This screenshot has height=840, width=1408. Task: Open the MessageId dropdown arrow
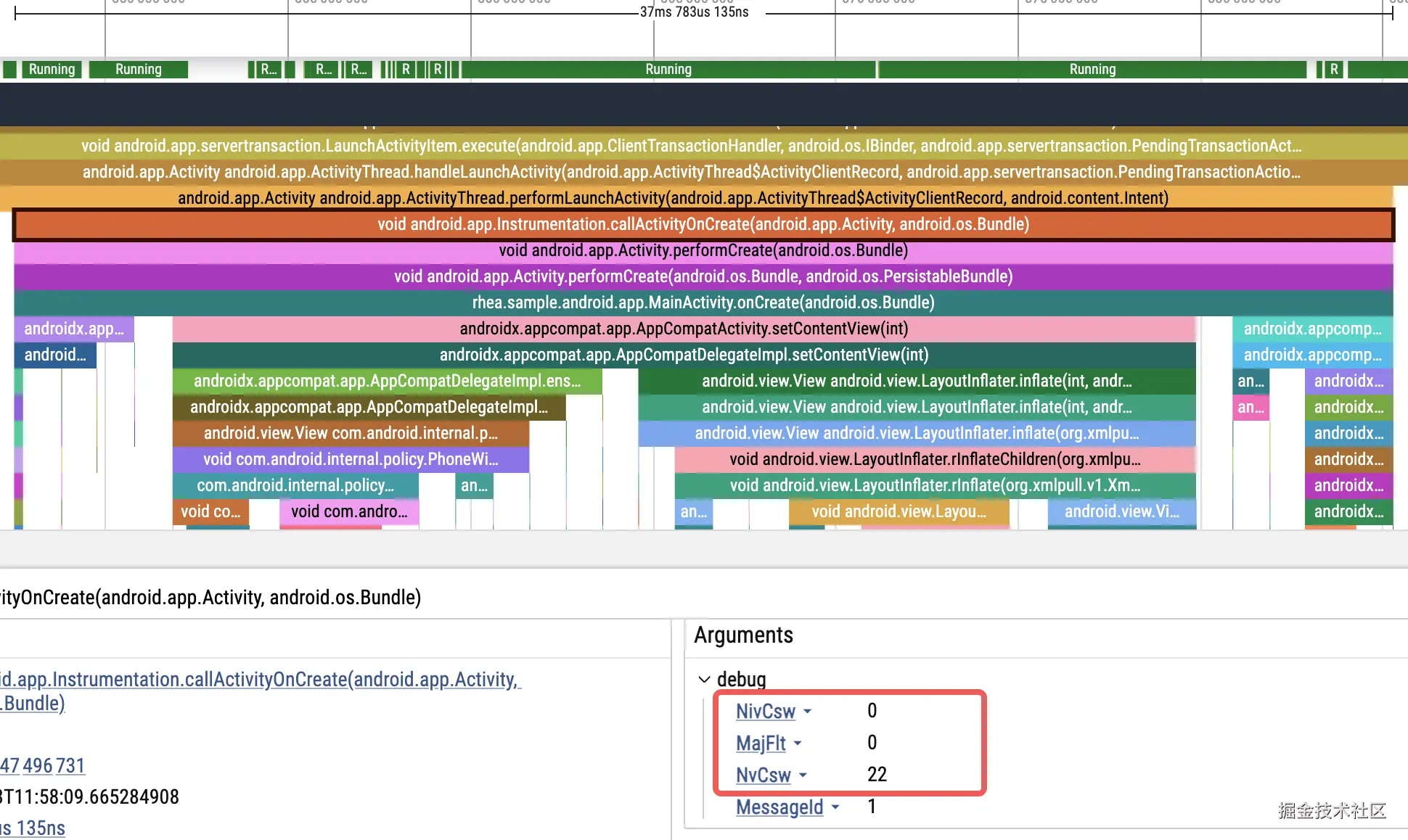click(x=835, y=807)
